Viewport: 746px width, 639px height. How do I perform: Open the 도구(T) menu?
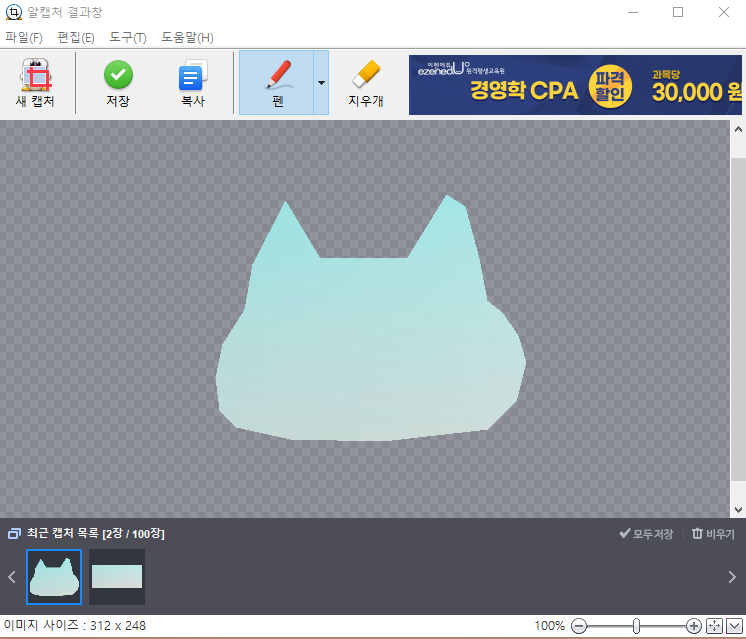pyautogui.click(x=128, y=38)
